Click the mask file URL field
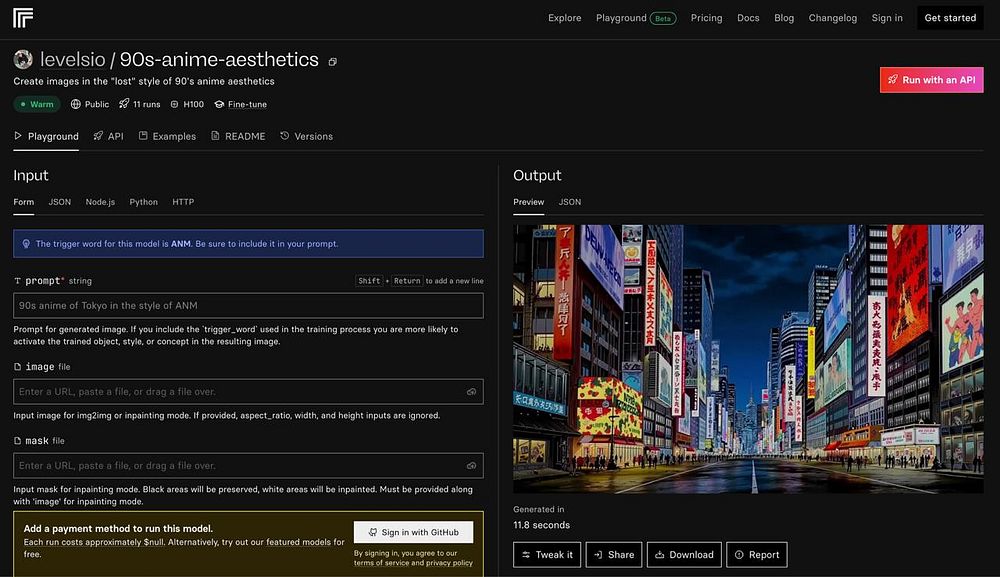The image size is (1000, 577). pos(248,465)
